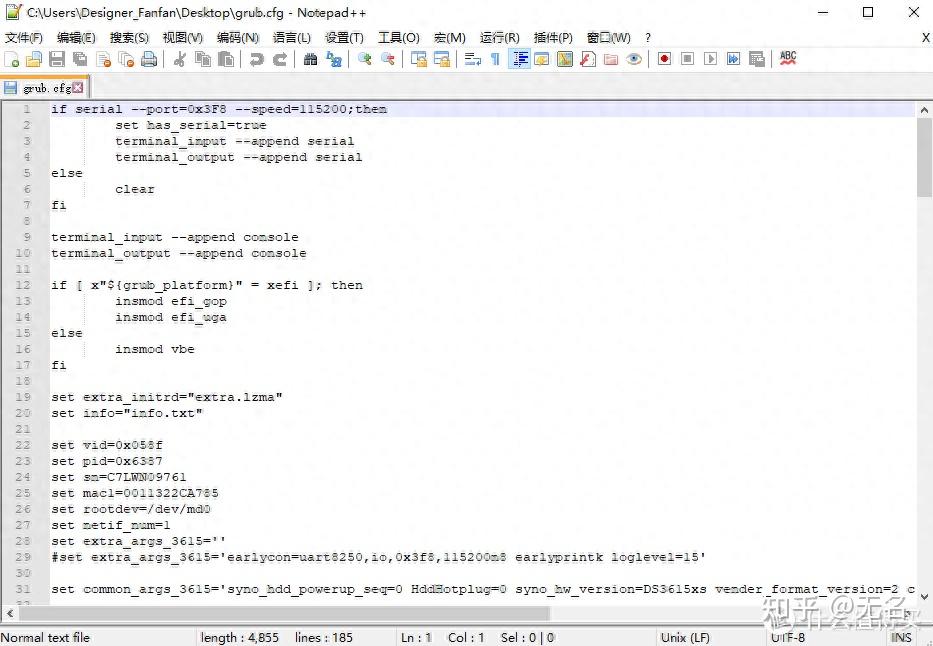Zoom out using the magnifier minus icon
The height and width of the screenshot is (646, 933).
(x=387, y=59)
